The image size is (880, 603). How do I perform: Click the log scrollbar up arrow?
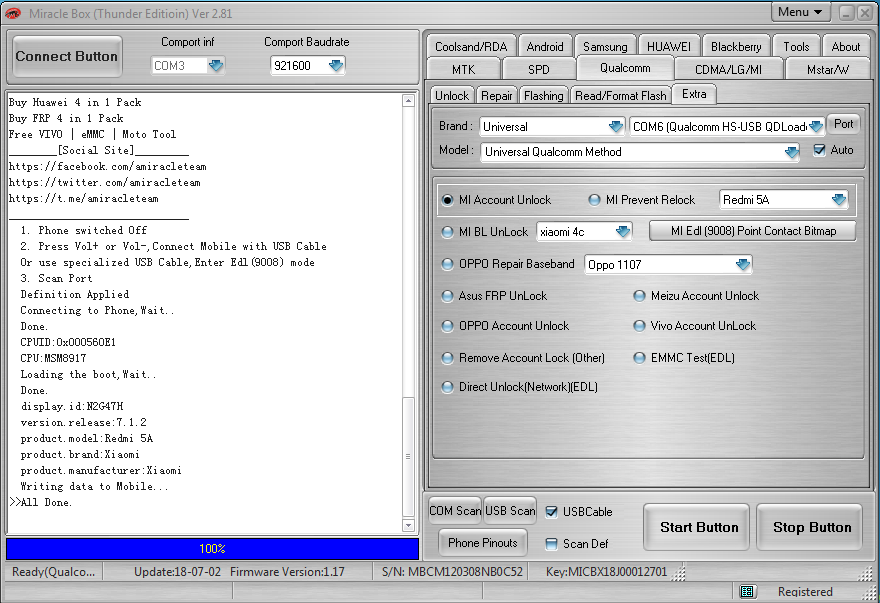(x=408, y=101)
